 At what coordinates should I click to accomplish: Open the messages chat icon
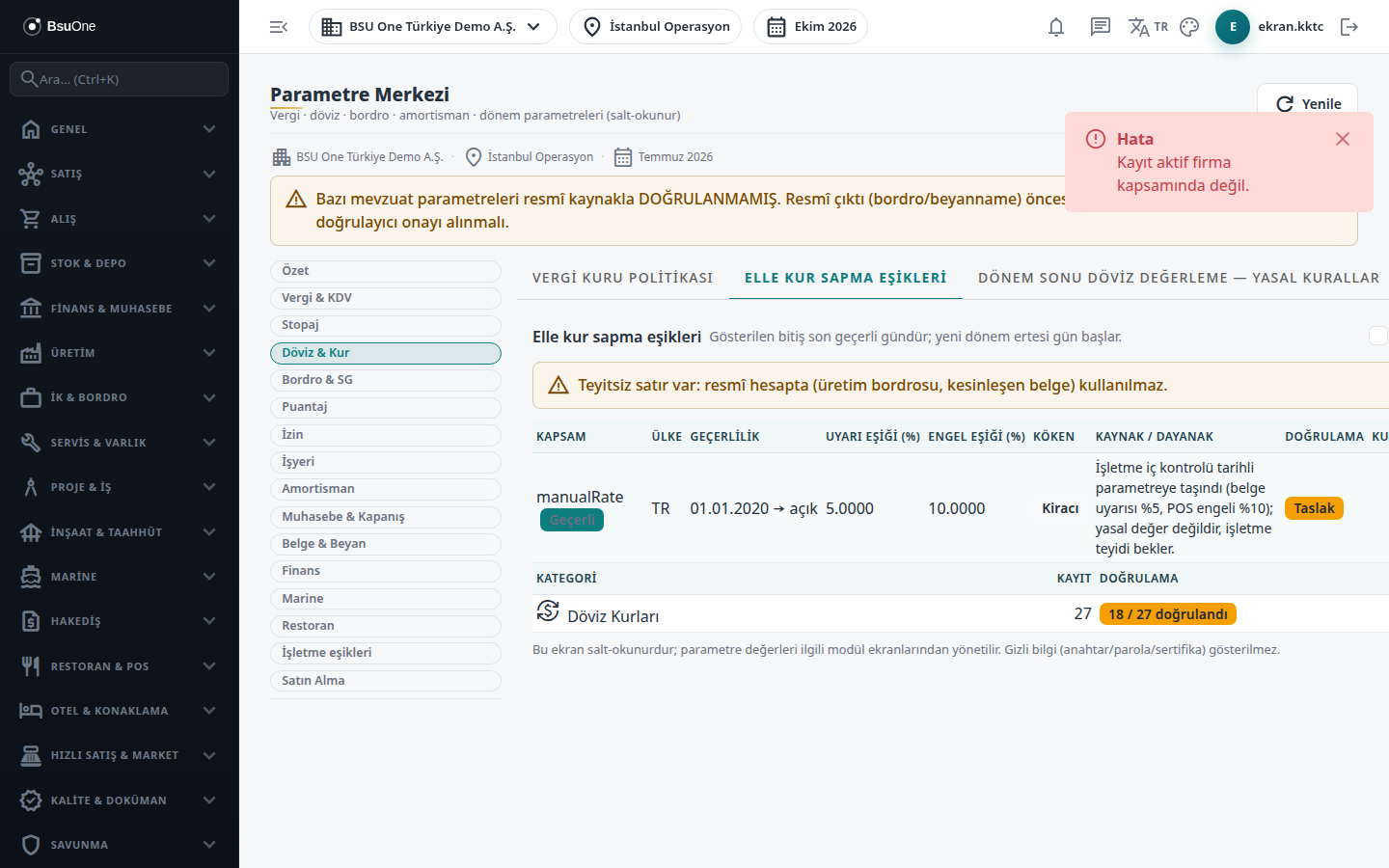click(1101, 27)
